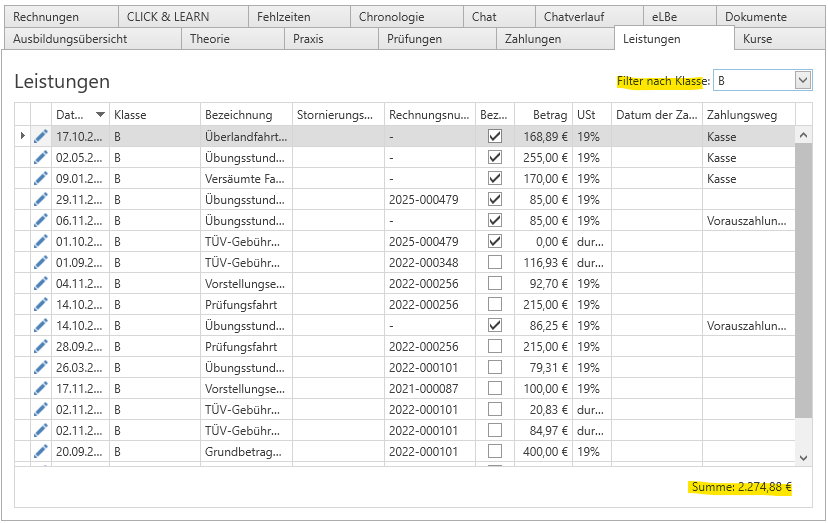Image resolution: width=828 pixels, height=523 pixels.
Task: Mark the 92,70 € row as paid
Action: click(495, 284)
